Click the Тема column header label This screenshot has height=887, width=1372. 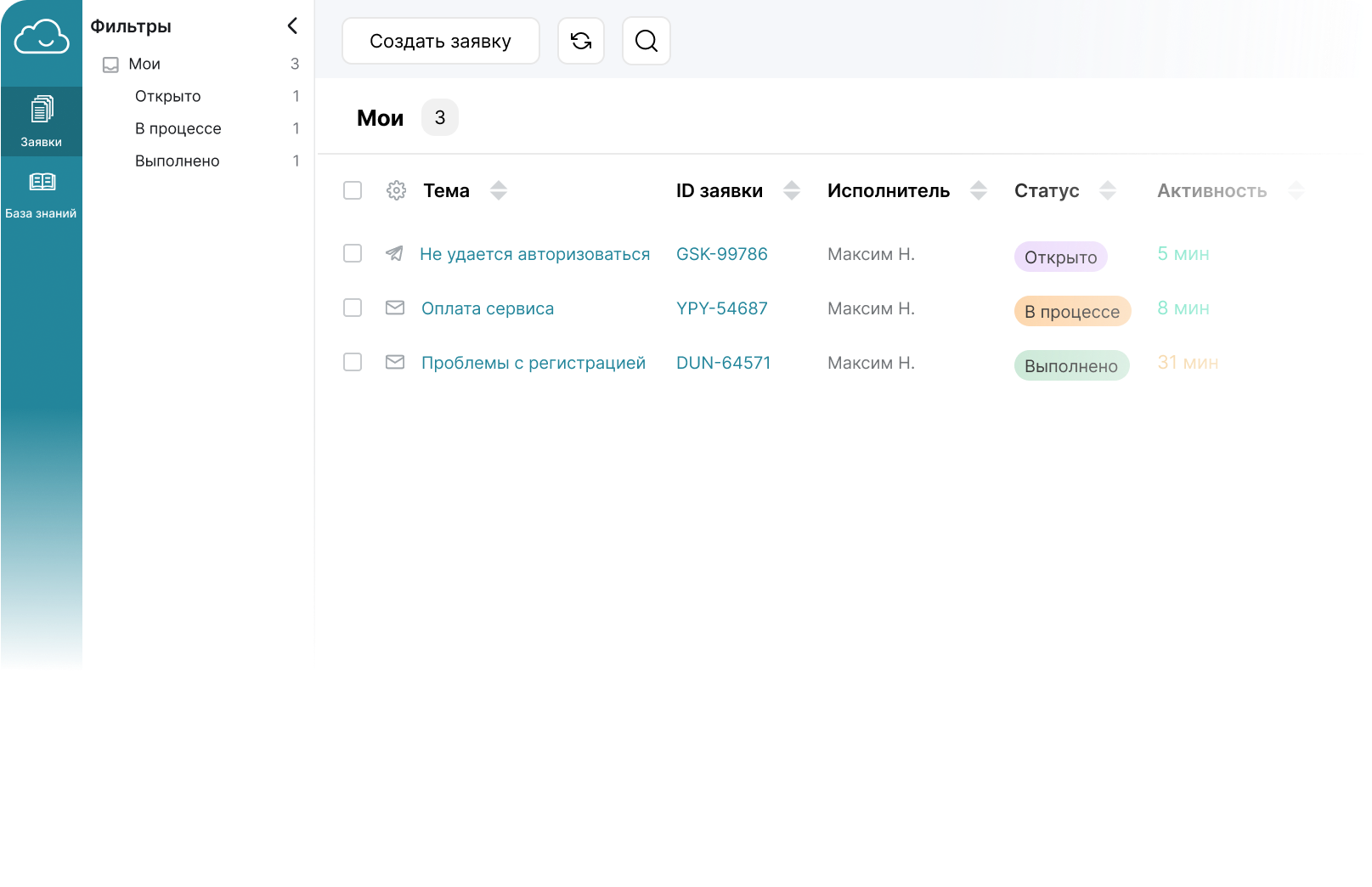tap(447, 191)
